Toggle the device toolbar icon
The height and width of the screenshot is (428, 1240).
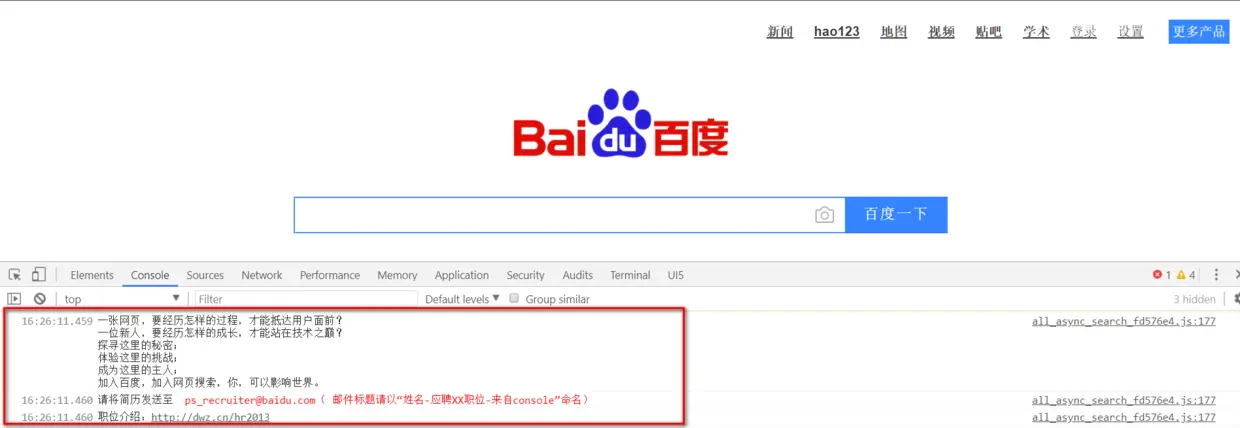click(39, 275)
